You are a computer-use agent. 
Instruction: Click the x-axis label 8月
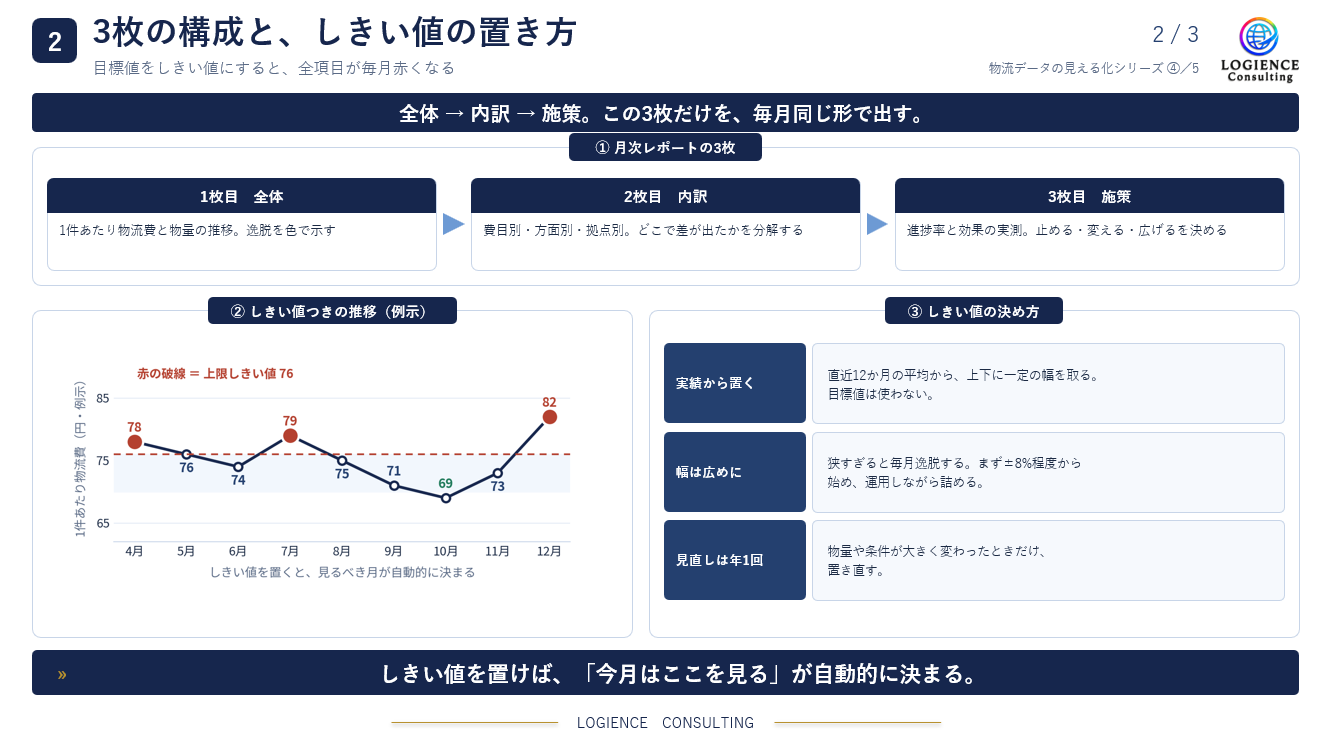pos(342,551)
